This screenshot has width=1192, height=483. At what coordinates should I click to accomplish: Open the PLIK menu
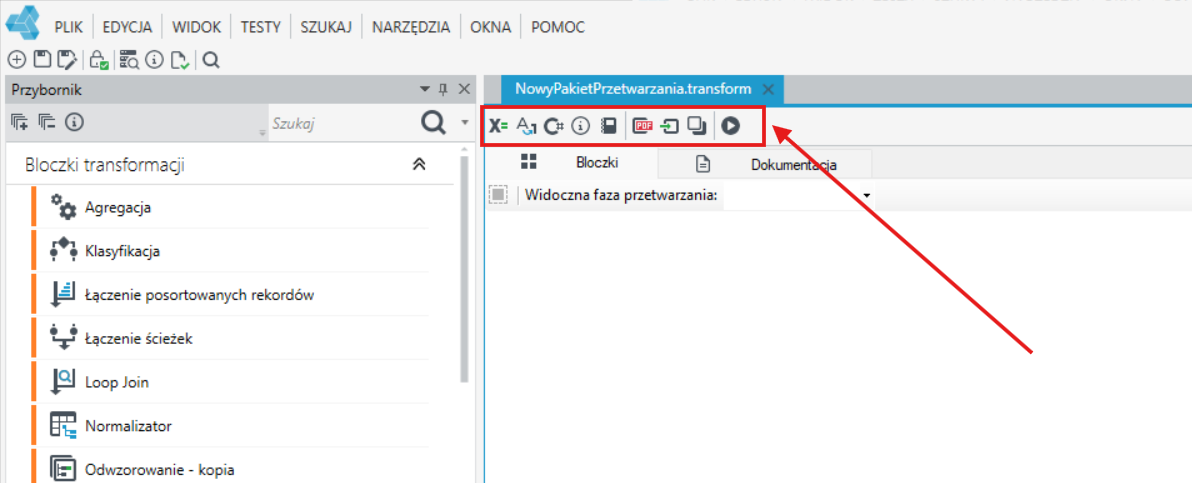(69, 27)
